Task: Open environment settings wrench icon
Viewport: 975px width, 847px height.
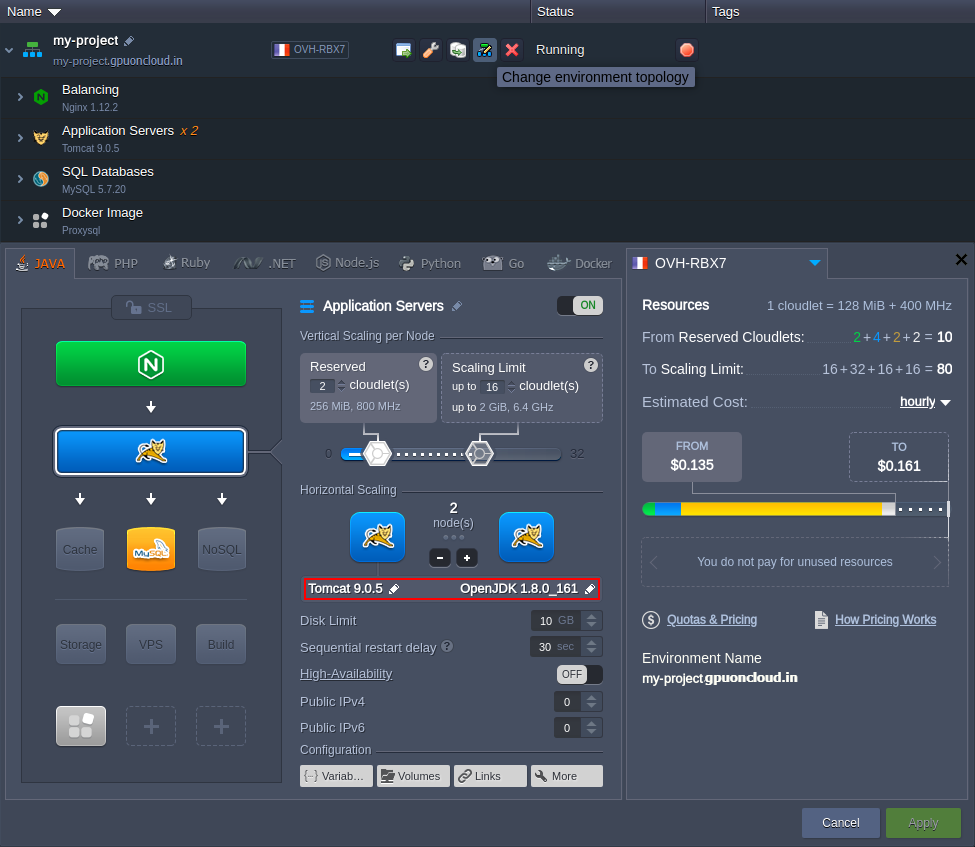Action: 431,50
